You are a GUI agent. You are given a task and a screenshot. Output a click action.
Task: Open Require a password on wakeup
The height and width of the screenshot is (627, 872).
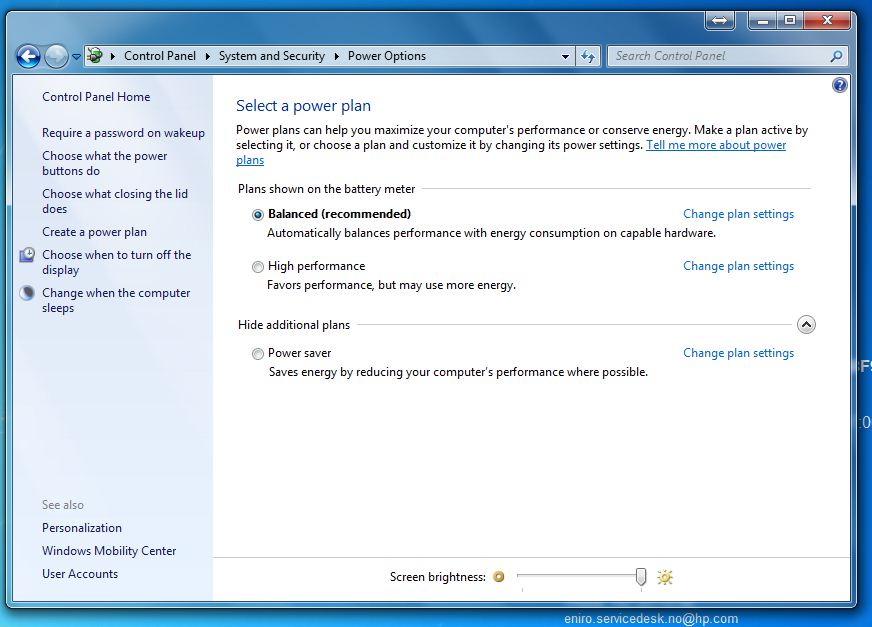[x=123, y=133]
